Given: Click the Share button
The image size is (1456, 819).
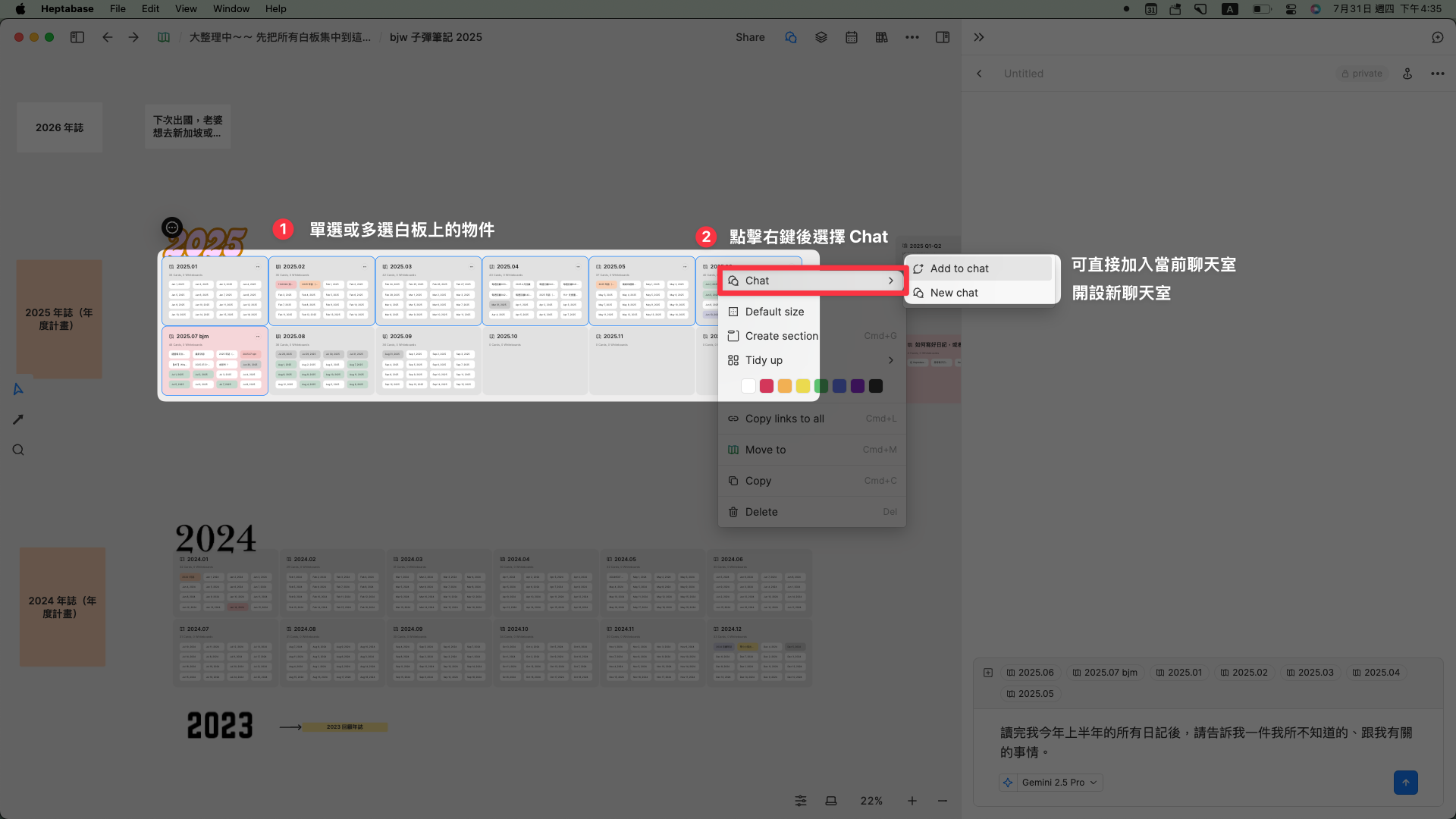Looking at the screenshot, I should [749, 36].
